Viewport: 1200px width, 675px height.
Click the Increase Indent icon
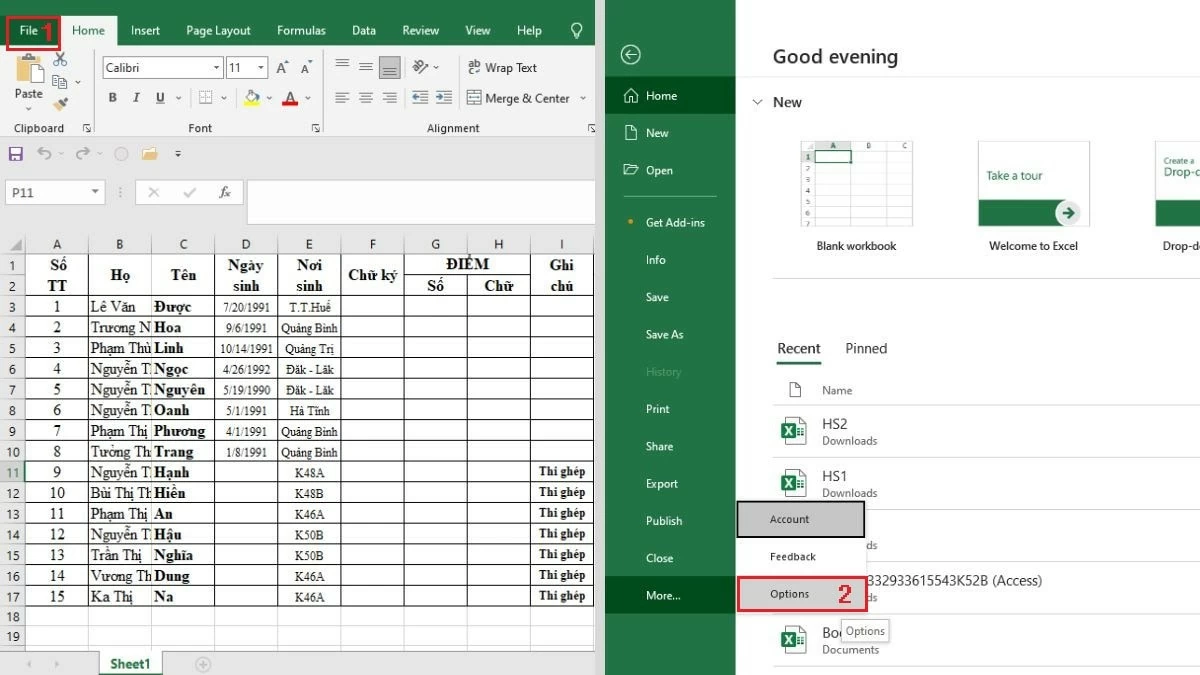pos(443,97)
